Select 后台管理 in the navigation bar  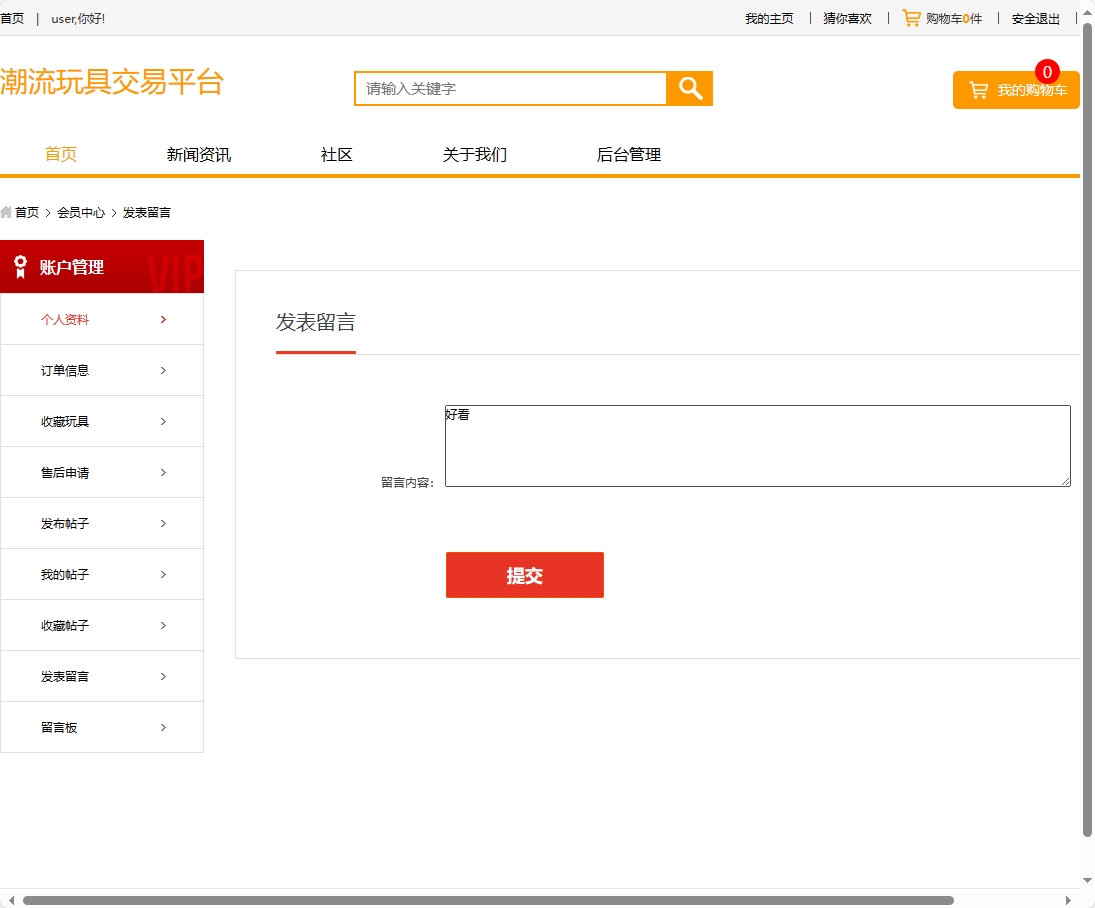click(628, 155)
